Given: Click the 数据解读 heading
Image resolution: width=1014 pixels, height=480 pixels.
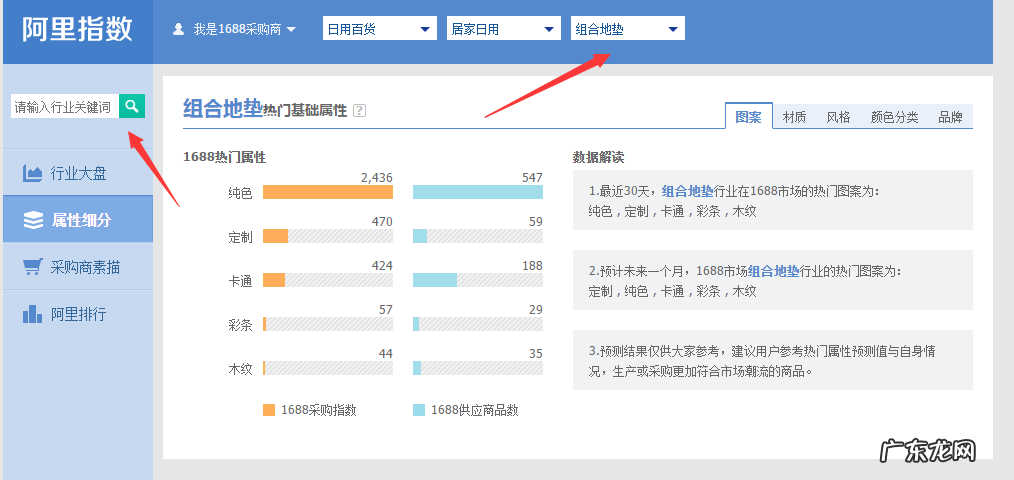Looking at the screenshot, I should pyautogui.click(x=598, y=157).
